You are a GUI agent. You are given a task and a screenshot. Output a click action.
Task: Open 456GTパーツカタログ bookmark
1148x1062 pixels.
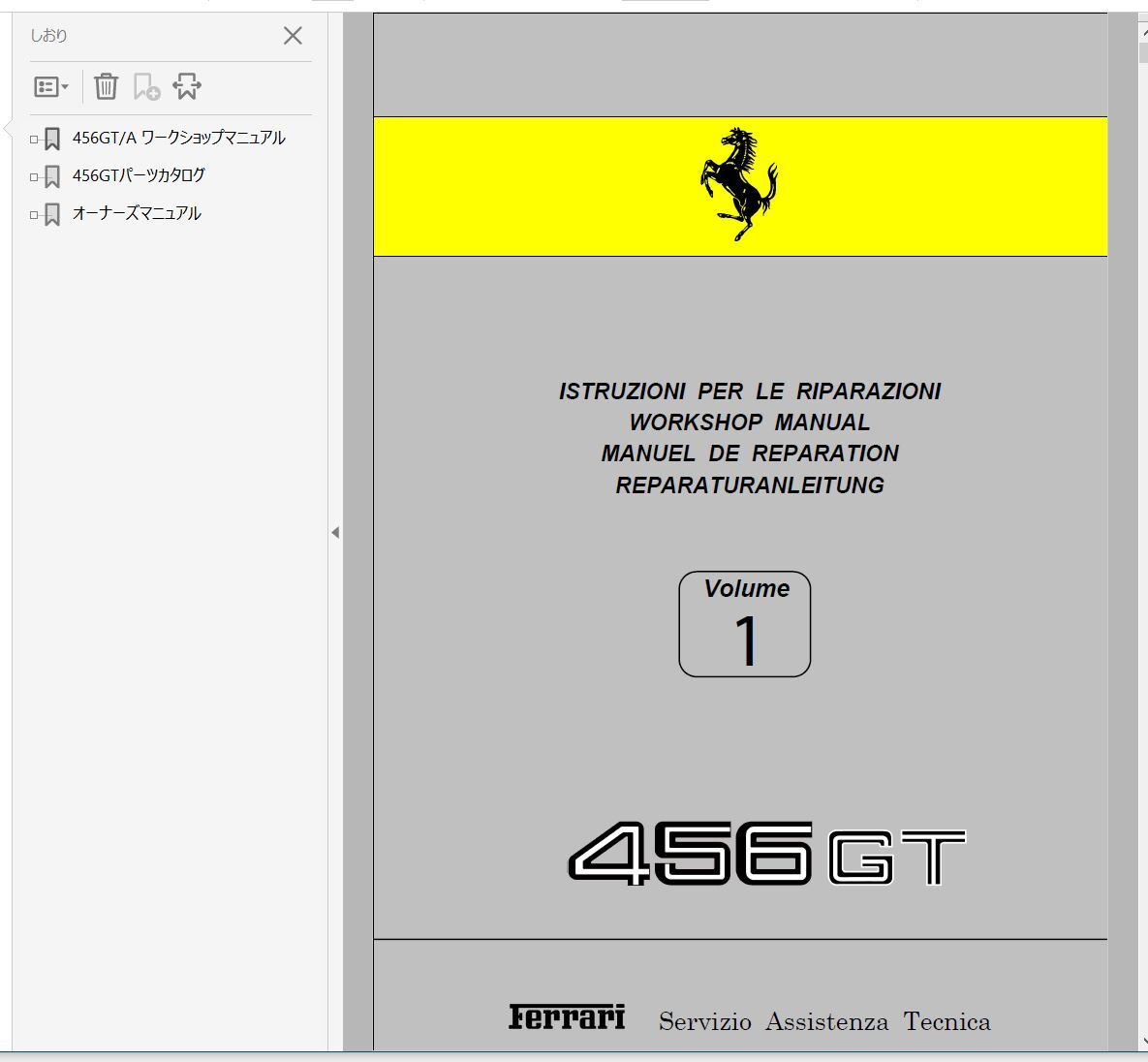(x=139, y=175)
